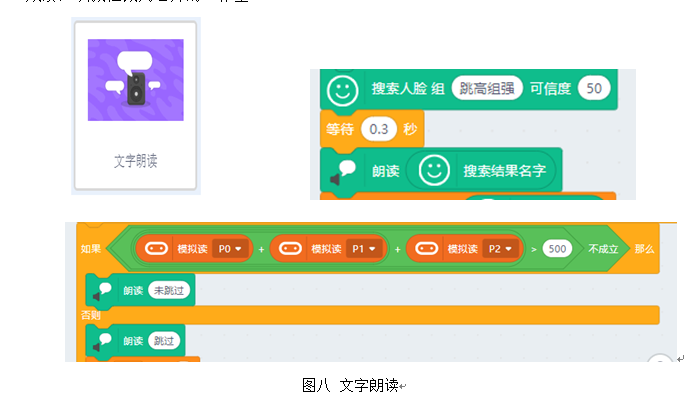This screenshot has height=394, width=695.
Task: Edit the 可信度 value 50
Action: click(x=594, y=88)
